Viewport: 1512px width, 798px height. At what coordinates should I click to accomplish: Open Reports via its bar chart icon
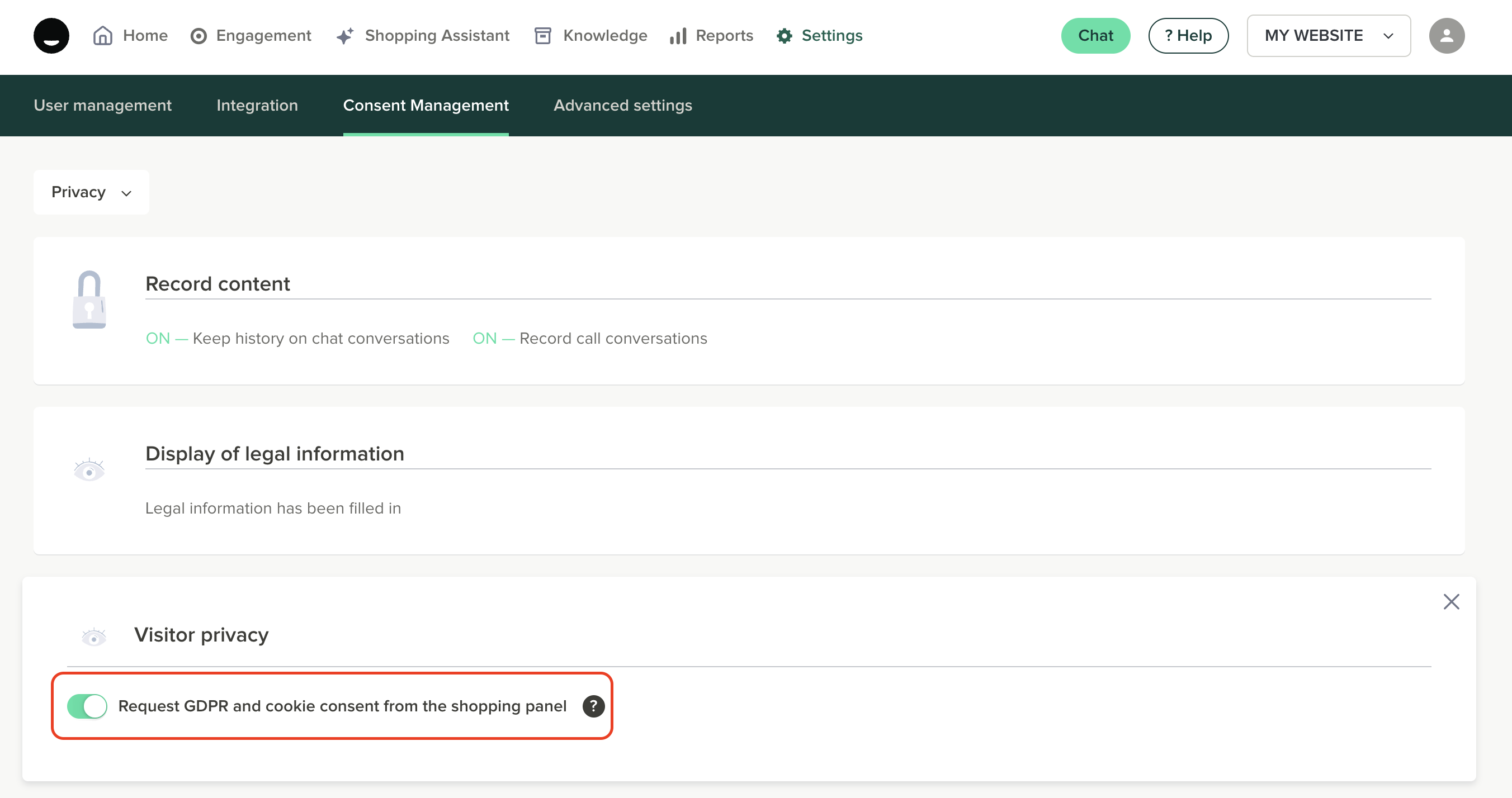click(x=678, y=36)
